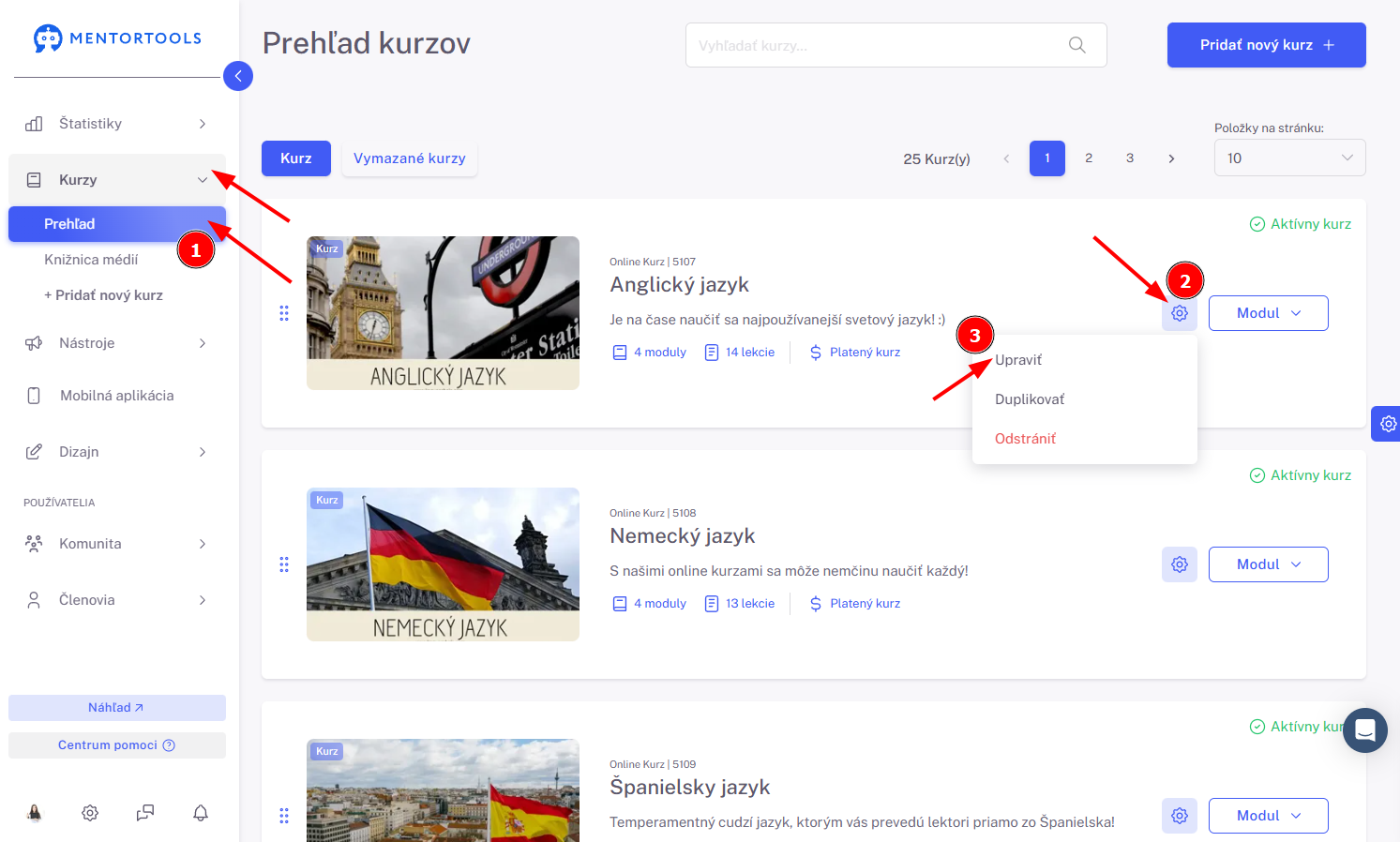
Task: Collapse the sidebar with the round arrow button
Action: (x=238, y=76)
